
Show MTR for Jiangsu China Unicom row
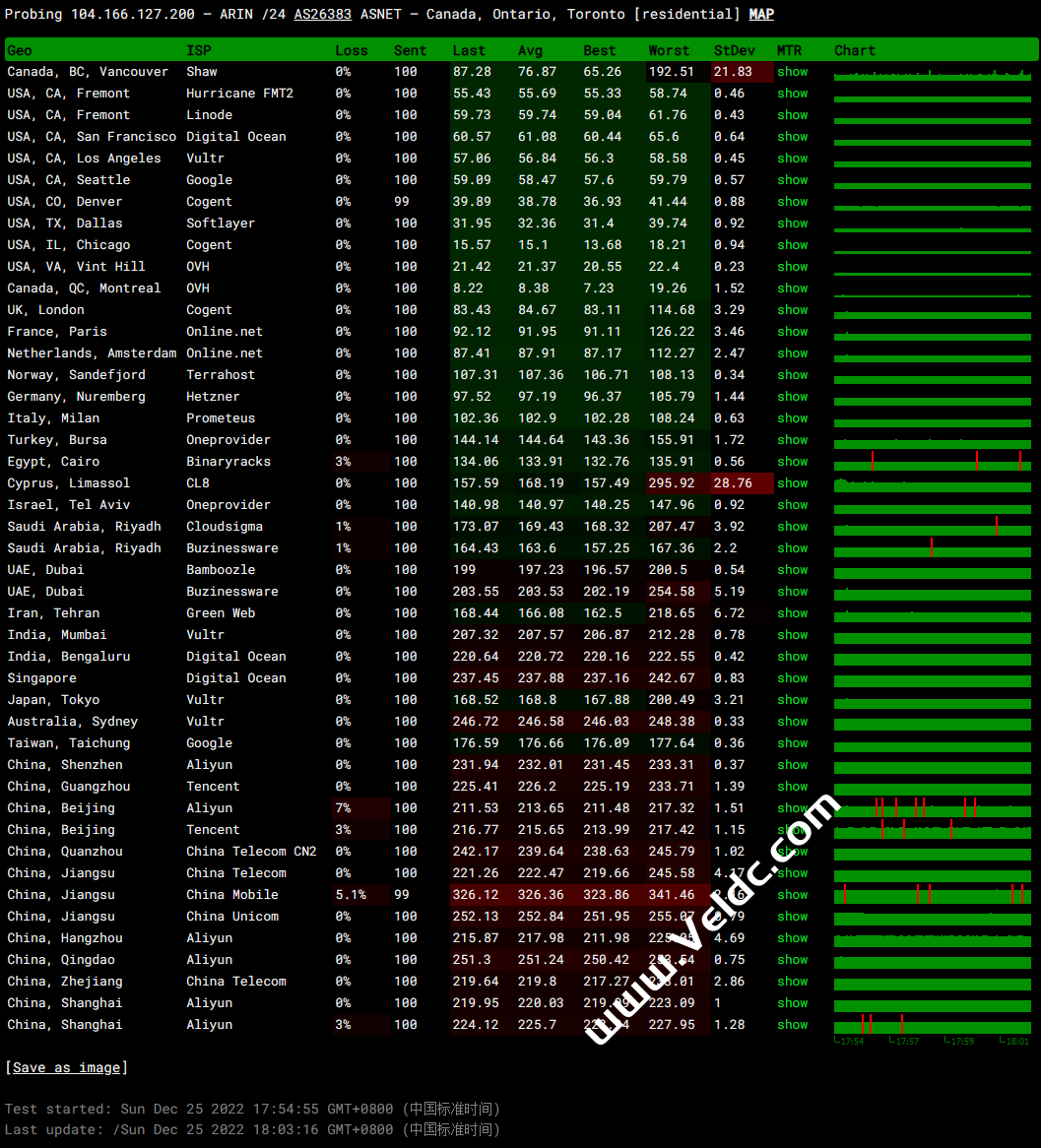[792, 917]
